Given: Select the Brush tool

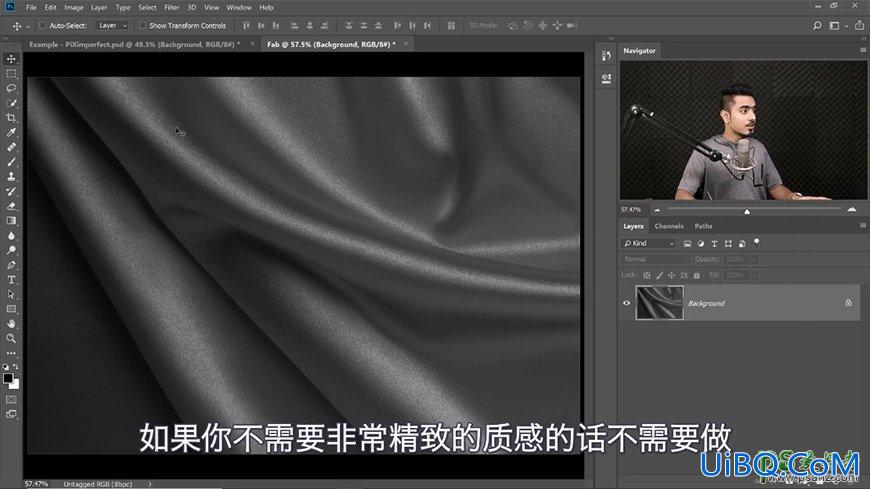Looking at the screenshot, I should point(11,162).
